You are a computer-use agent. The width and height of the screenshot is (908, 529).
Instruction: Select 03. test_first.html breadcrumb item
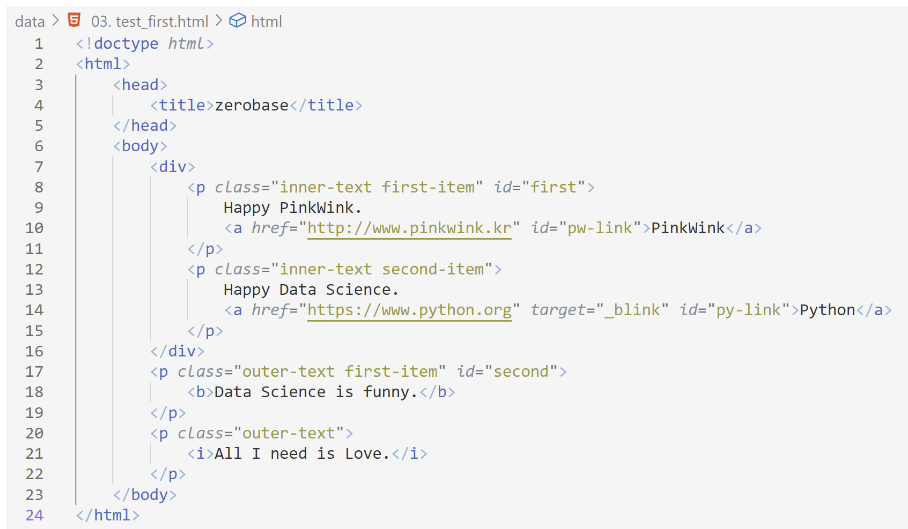click(x=149, y=21)
